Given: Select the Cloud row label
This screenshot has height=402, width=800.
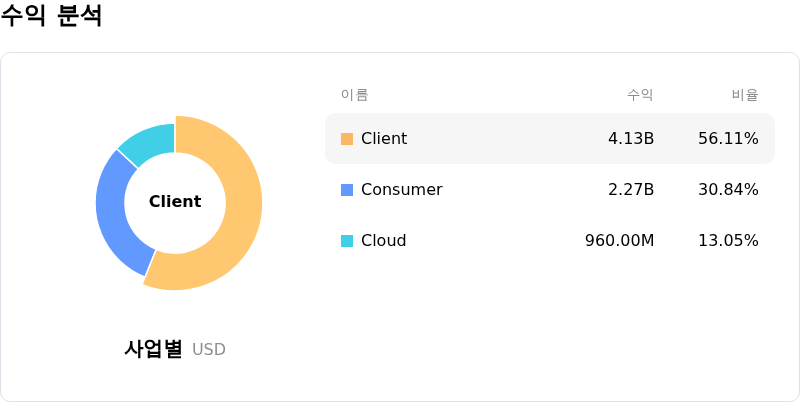Looking at the screenshot, I should tap(384, 241).
